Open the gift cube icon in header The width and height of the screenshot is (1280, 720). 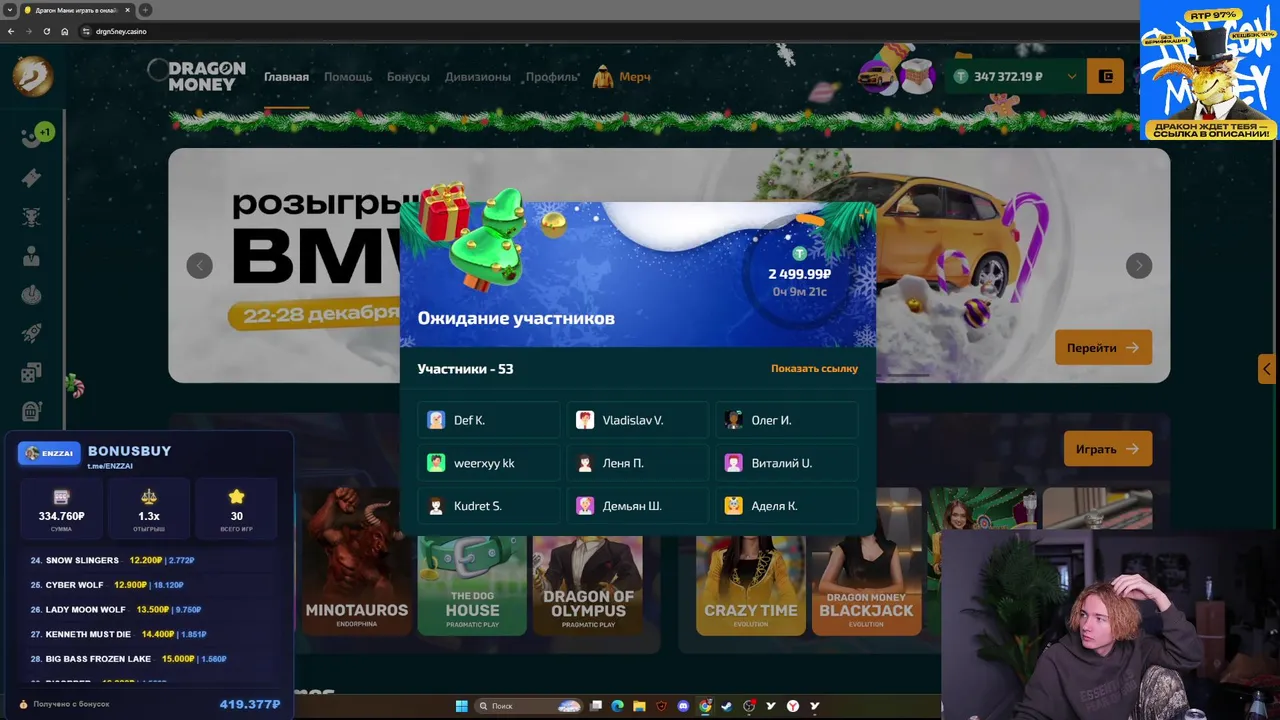[x=915, y=76]
